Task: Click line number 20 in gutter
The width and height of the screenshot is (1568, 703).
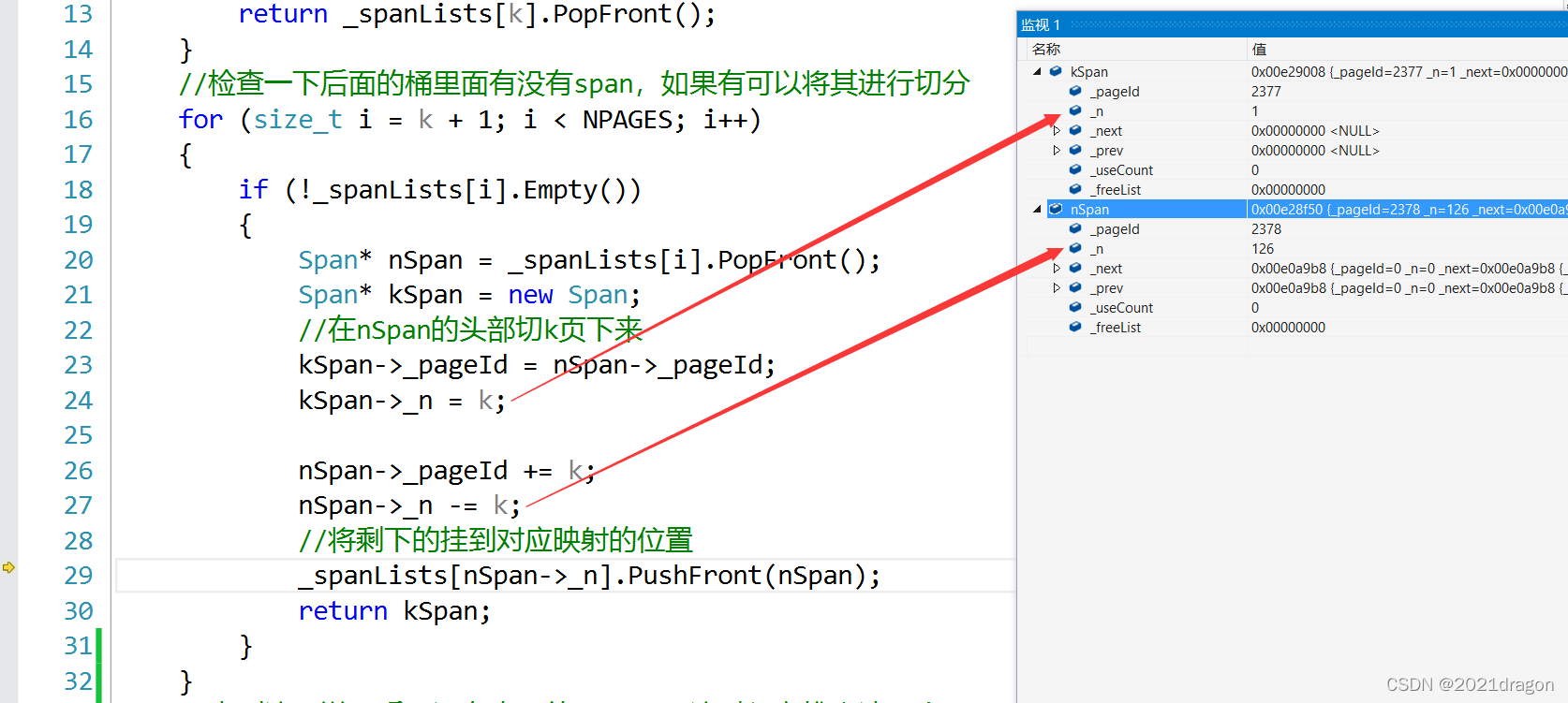Action: tap(79, 259)
